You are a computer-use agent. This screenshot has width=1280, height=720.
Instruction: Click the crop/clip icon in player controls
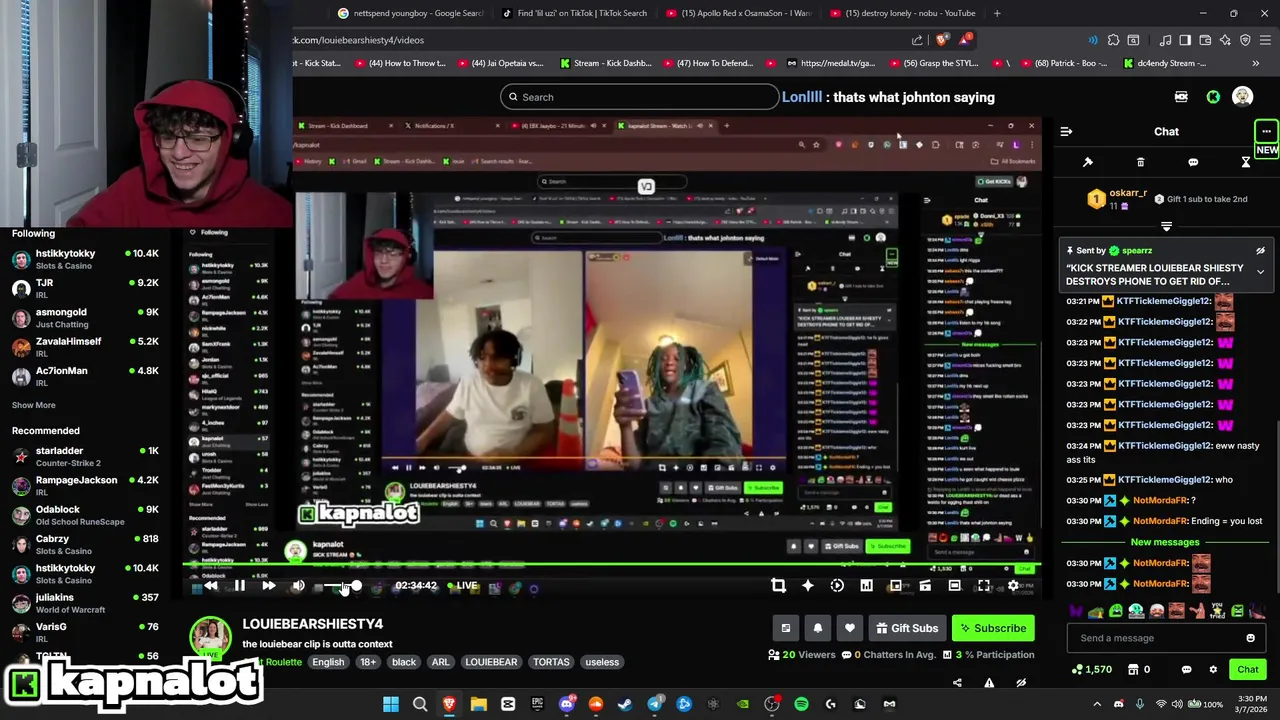click(x=778, y=586)
